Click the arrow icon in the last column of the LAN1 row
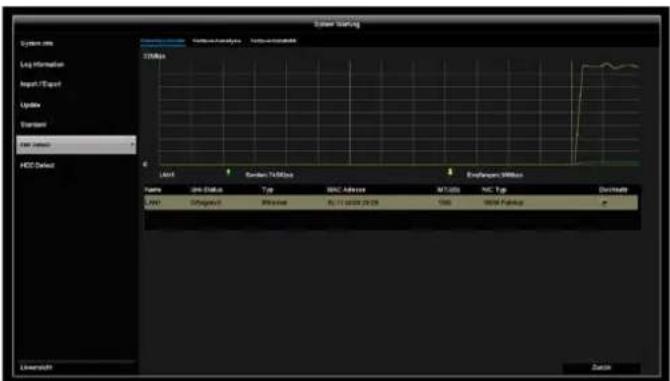This screenshot has width=670, height=381. [x=604, y=203]
